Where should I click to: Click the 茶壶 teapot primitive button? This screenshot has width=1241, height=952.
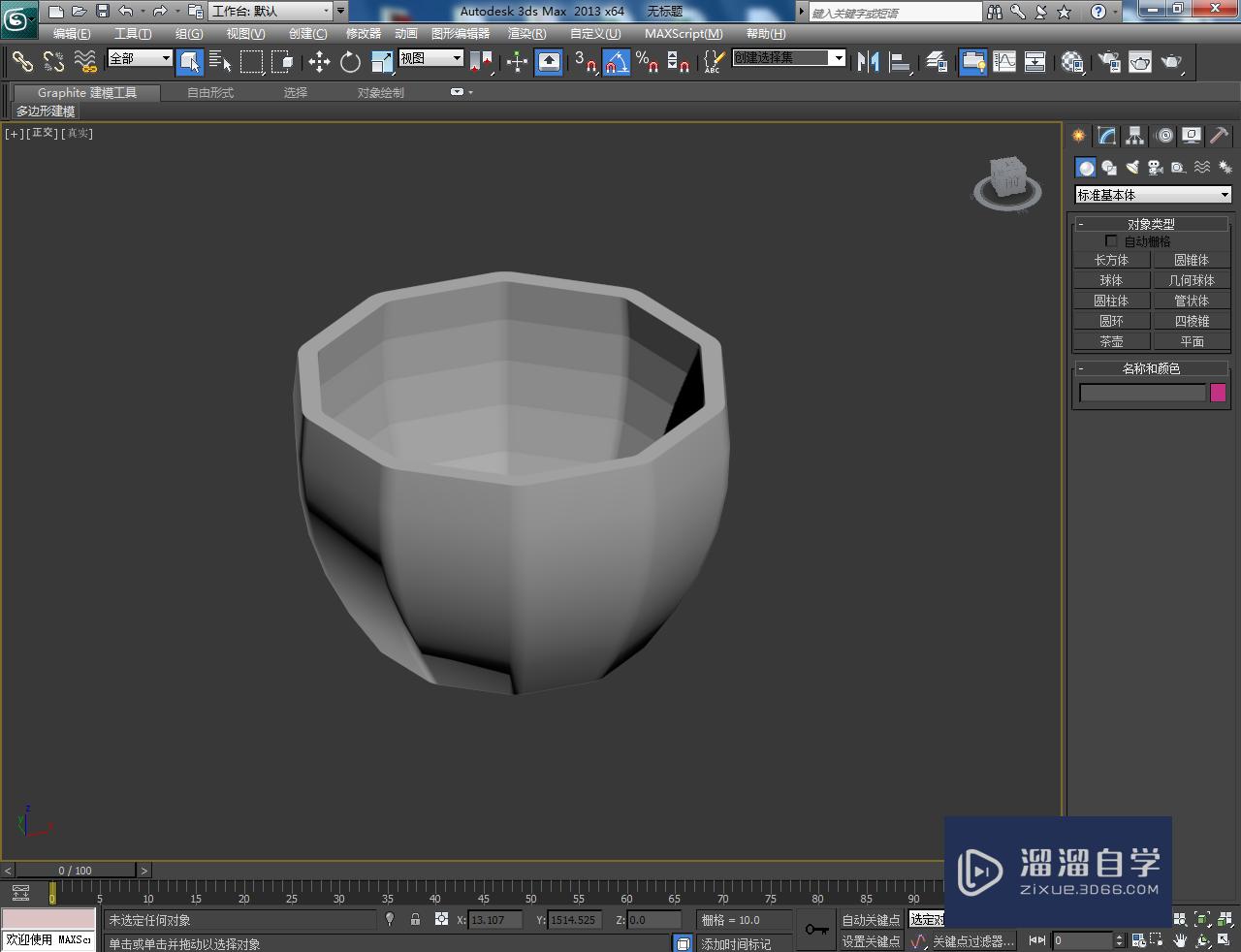pyautogui.click(x=1111, y=341)
